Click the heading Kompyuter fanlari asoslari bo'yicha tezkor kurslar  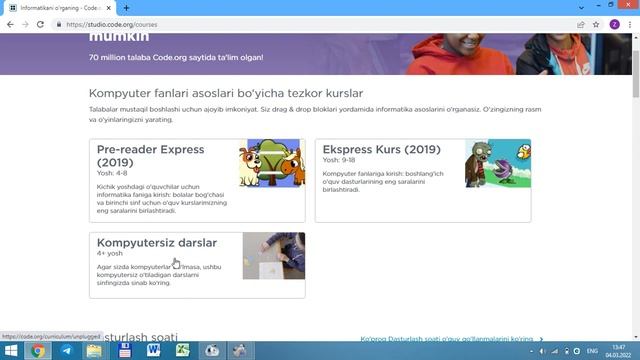(x=226, y=93)
